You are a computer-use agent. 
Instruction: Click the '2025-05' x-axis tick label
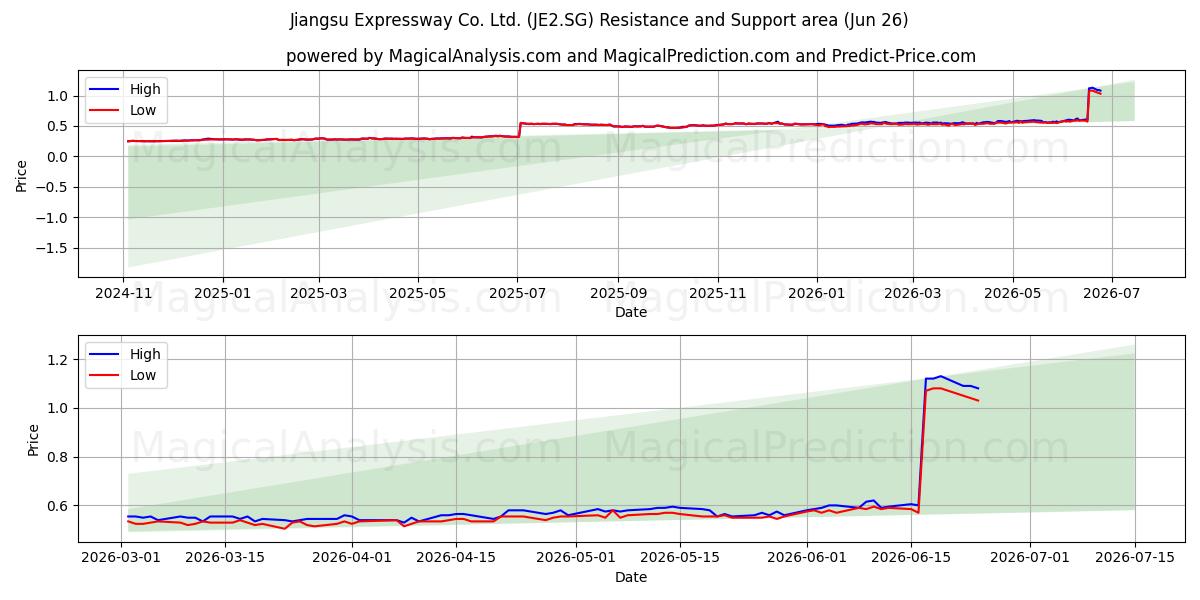[x=417, y=293]
